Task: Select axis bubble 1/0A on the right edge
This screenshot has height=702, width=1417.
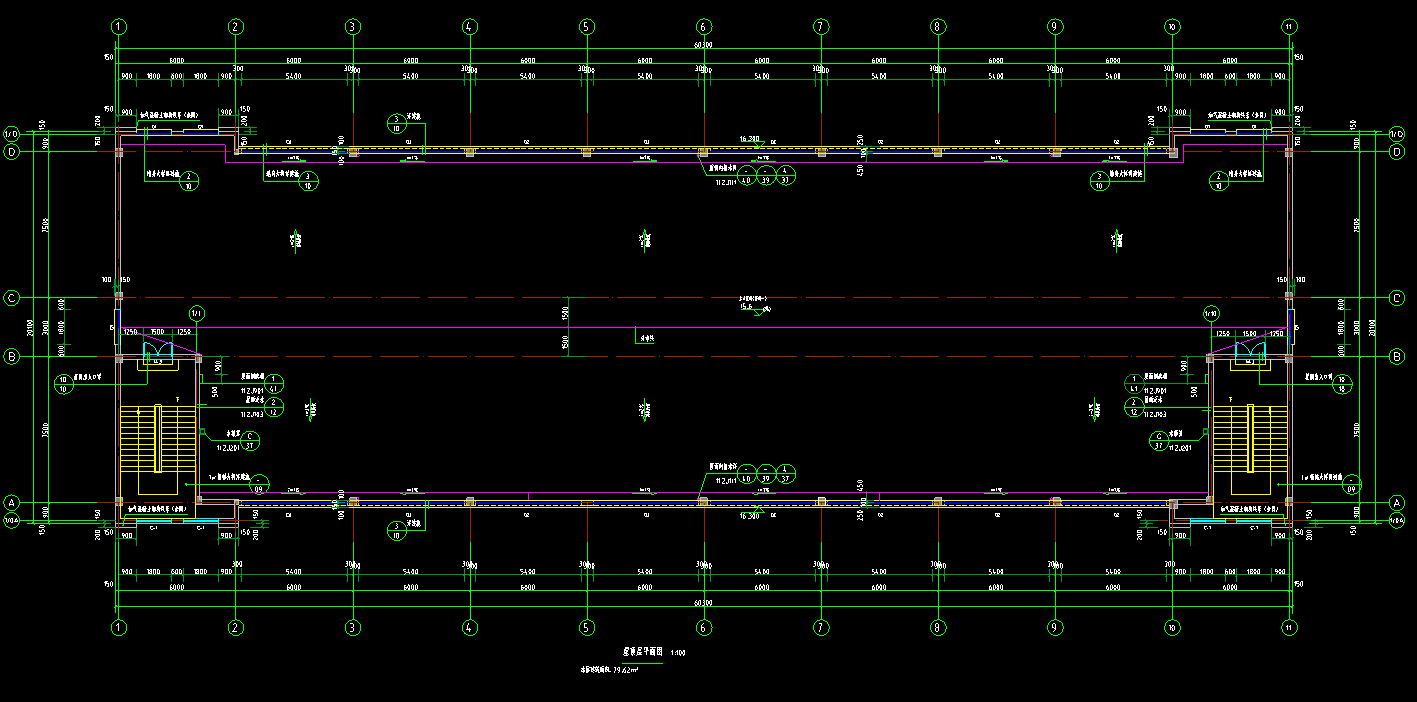Action: click(1397, 521)
